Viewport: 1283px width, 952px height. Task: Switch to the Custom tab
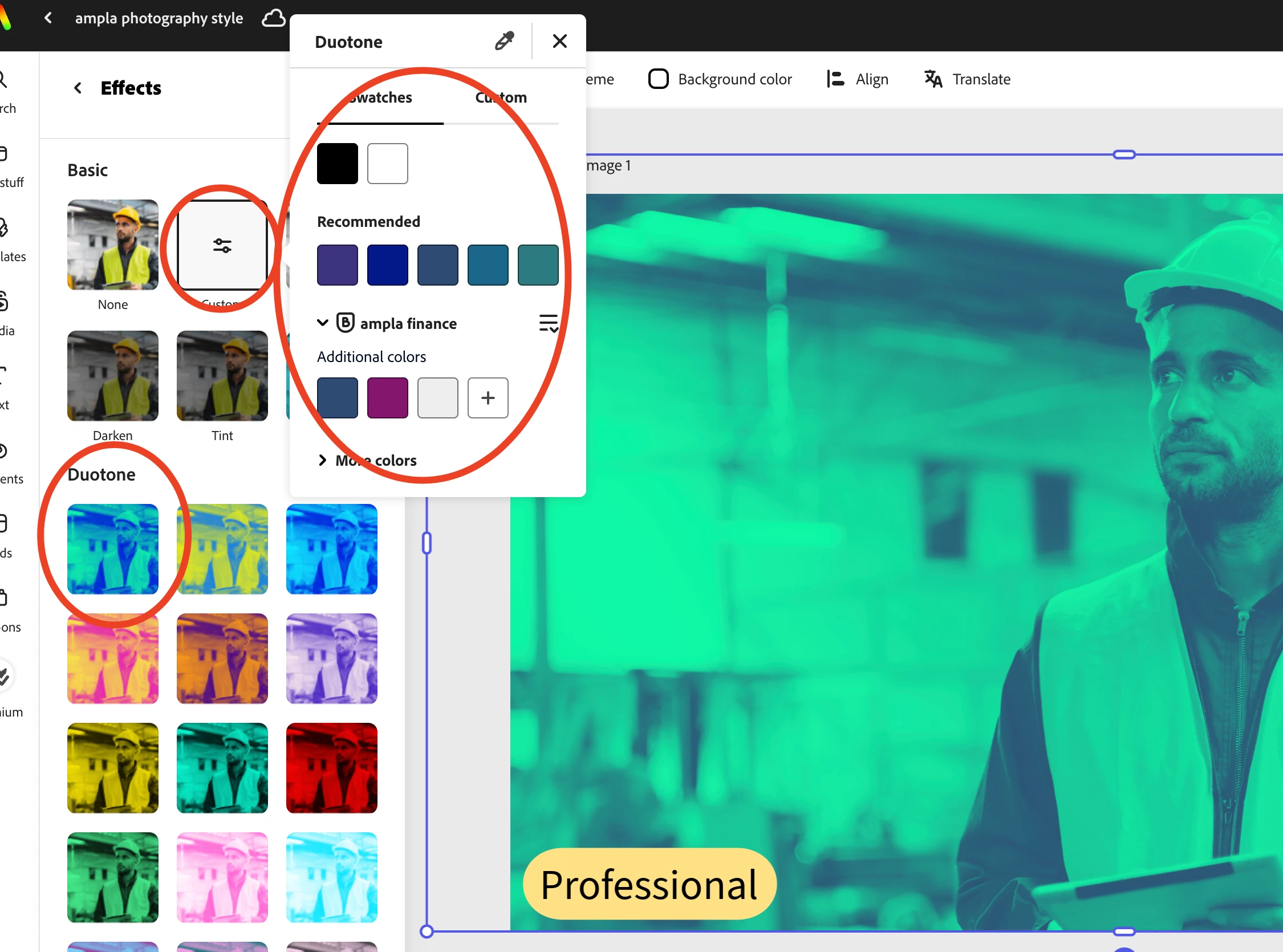pos(500,97)
